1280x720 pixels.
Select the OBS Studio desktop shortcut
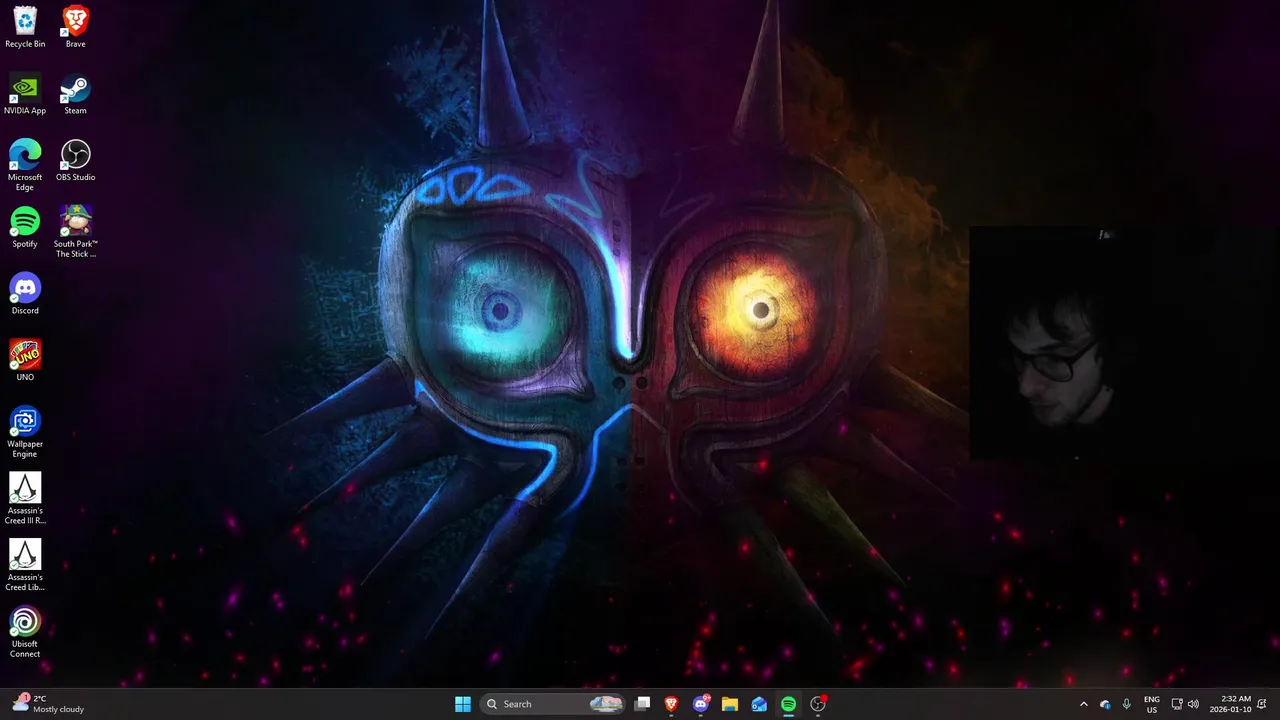(x=75, y=160)
